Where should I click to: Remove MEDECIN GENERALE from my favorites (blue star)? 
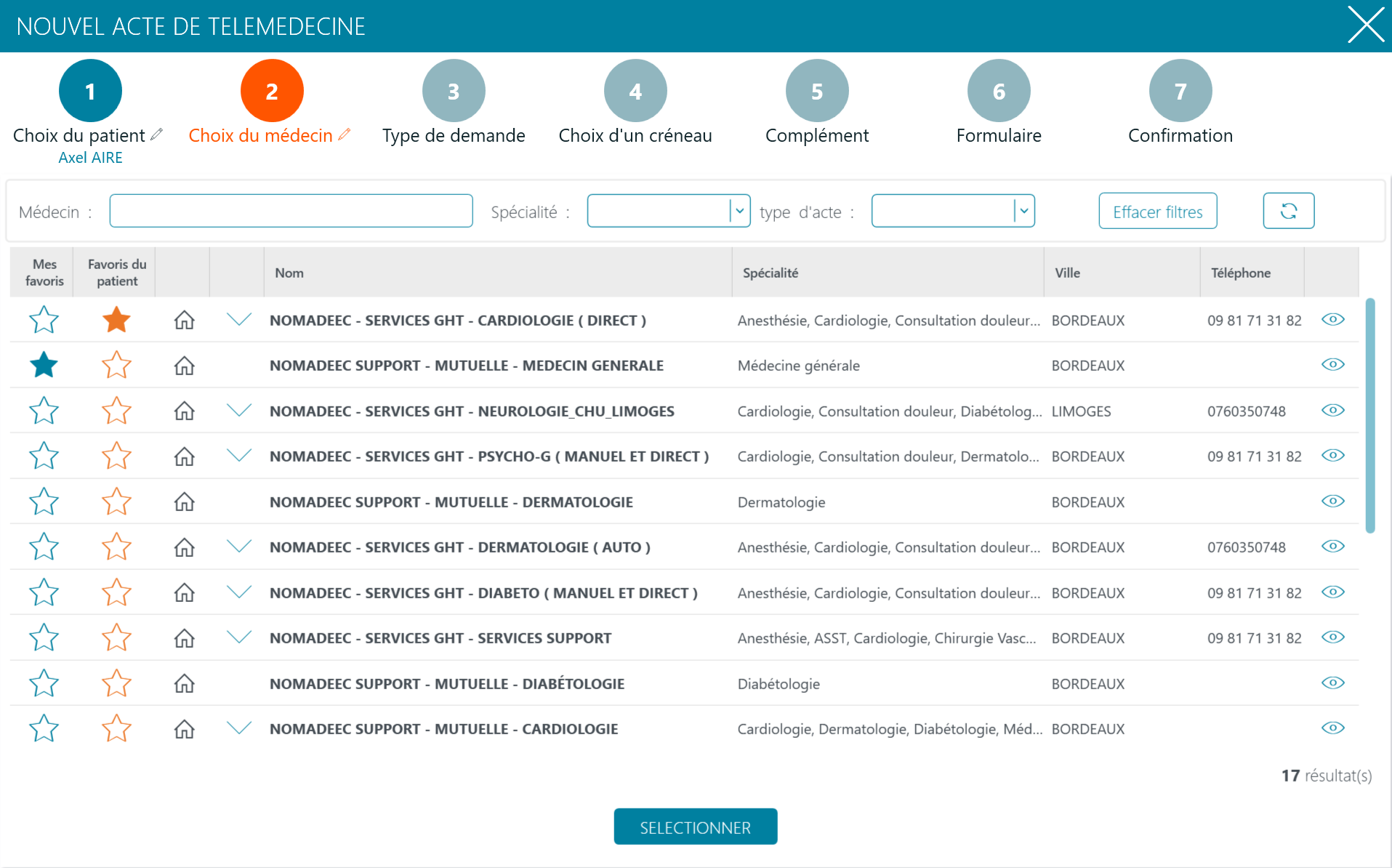(44, 365)
